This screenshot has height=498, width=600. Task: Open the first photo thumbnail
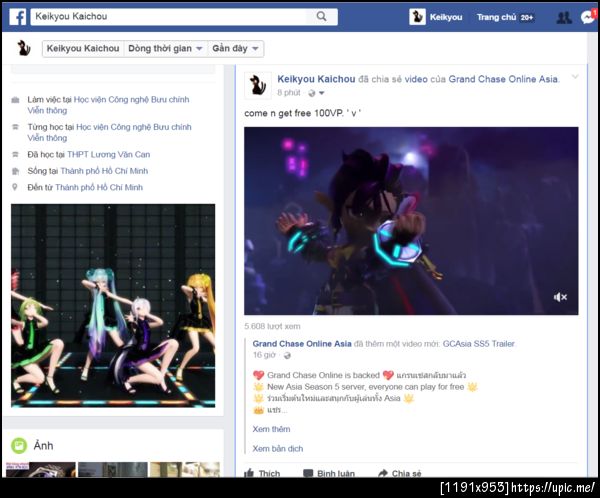point(41,470)
